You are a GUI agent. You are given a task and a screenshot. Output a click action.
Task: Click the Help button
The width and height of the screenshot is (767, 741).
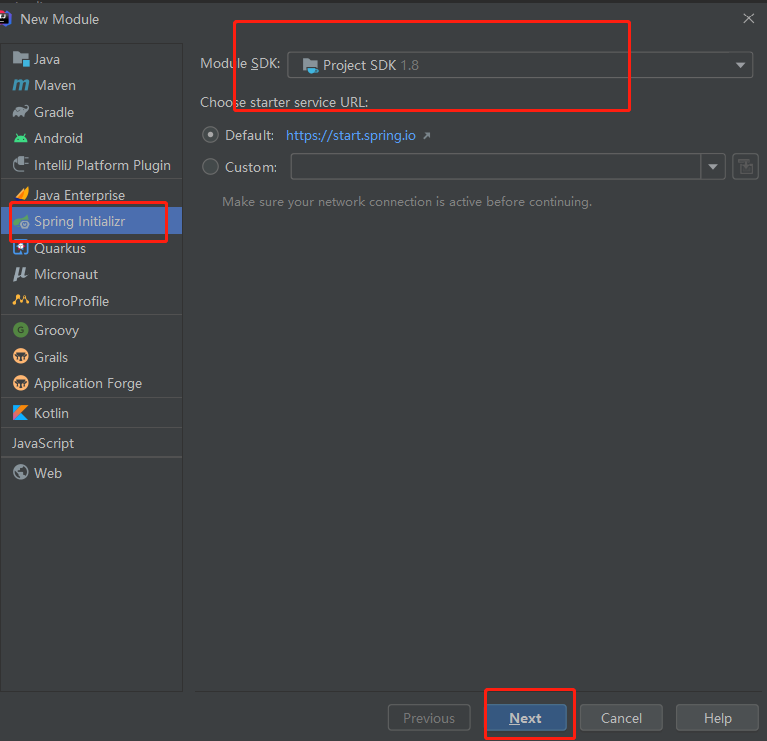(717, 718)
